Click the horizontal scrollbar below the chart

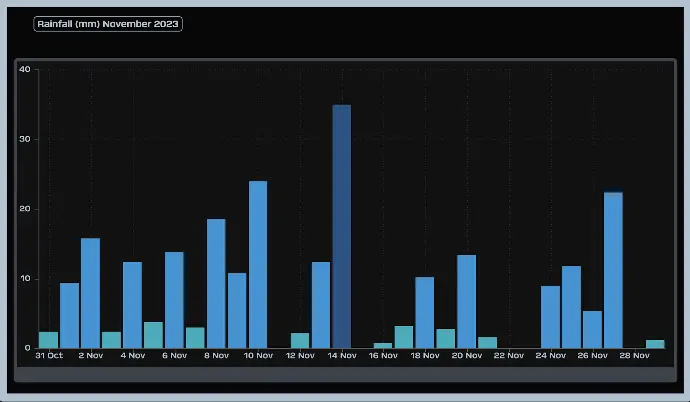click(x=345, y=374)
